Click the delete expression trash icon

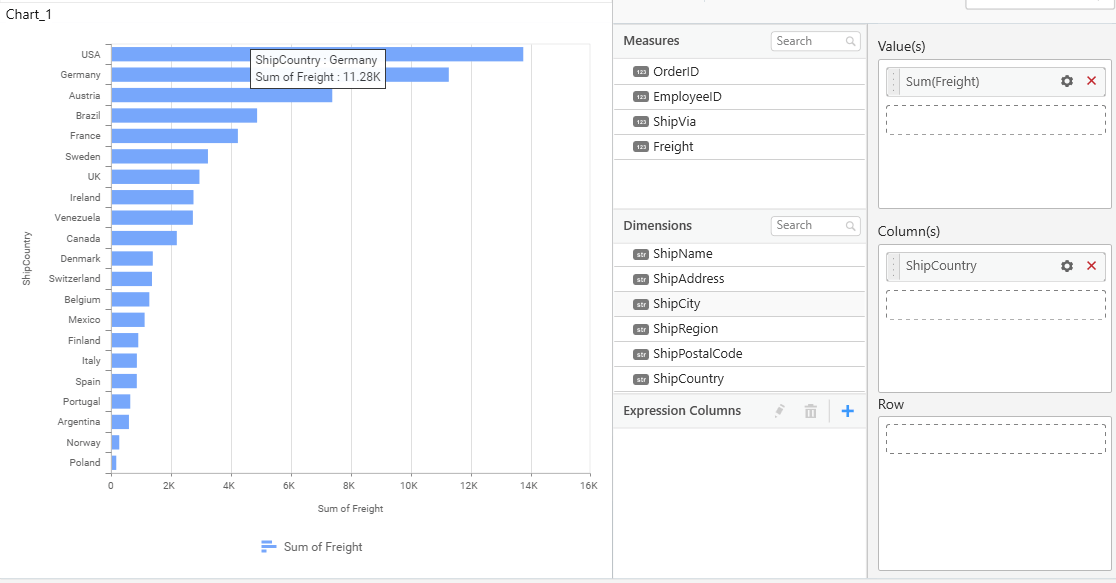[x=811, y=411]
